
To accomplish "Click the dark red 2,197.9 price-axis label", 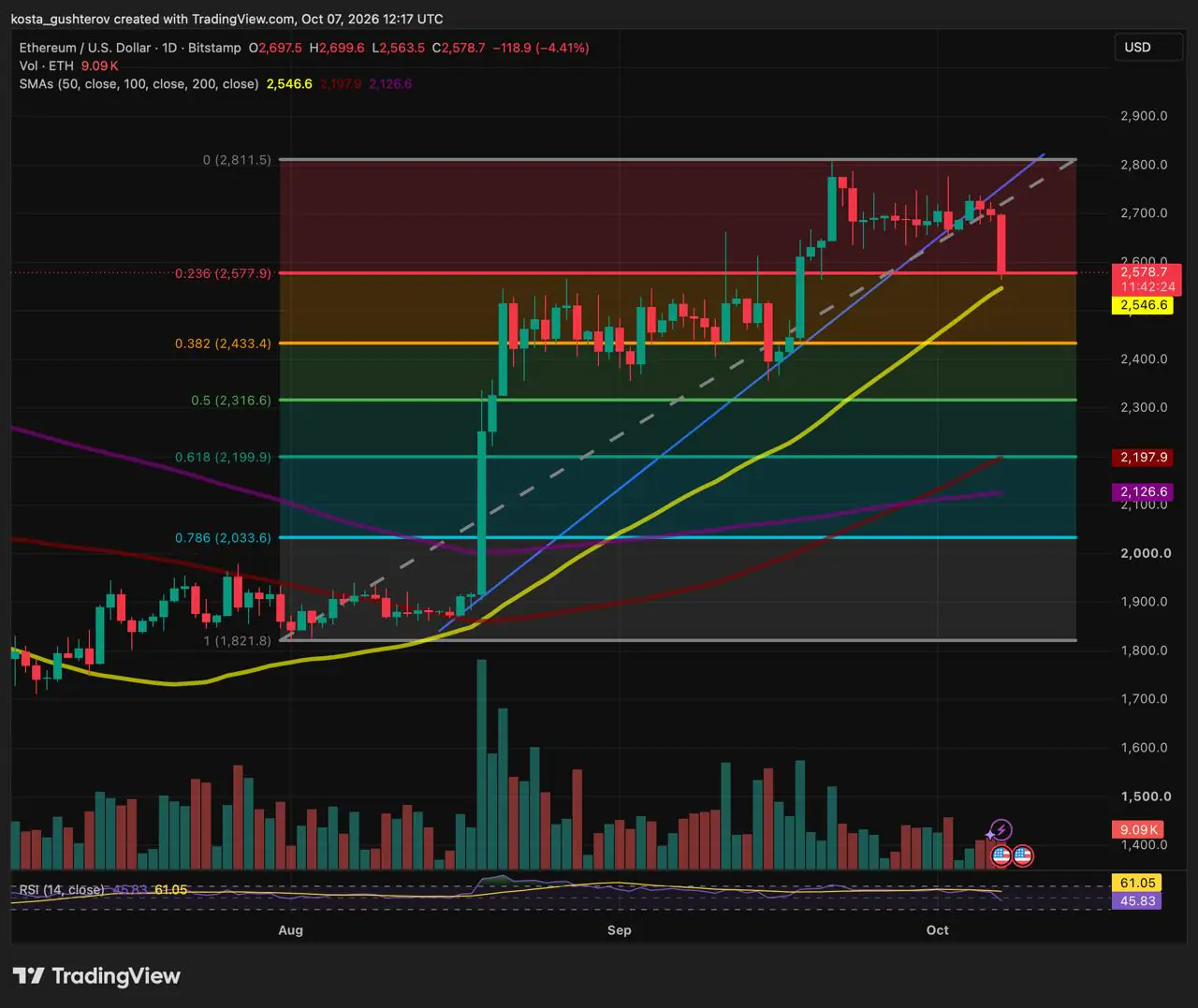I will pos(1143,458).
